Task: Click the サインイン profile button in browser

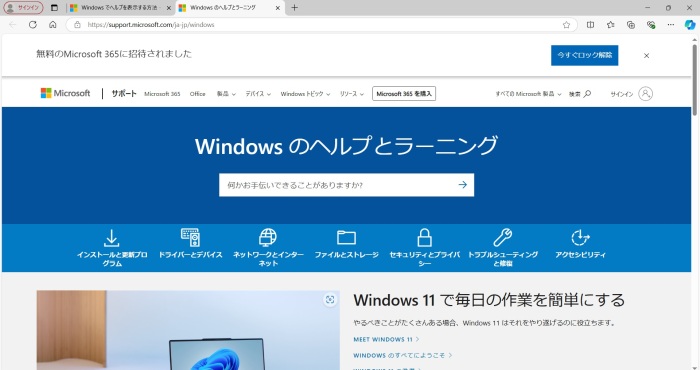Action: click(x=23, y=8)
